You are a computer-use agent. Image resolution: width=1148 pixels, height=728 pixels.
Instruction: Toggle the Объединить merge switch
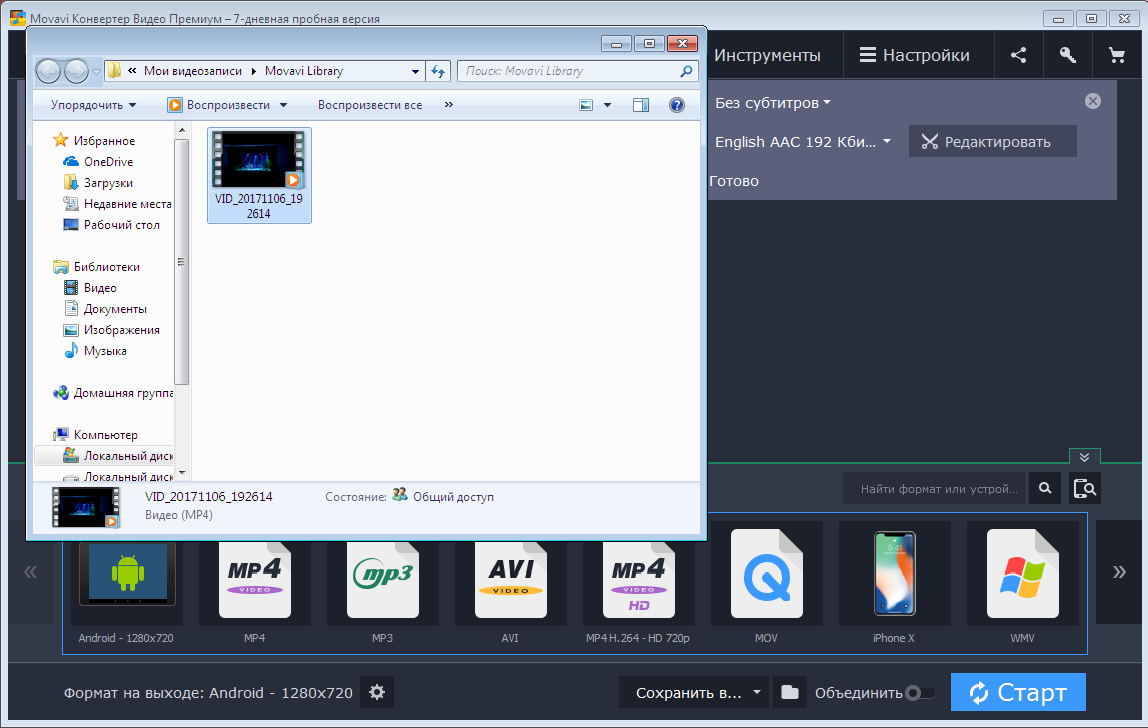click(918, 693)
